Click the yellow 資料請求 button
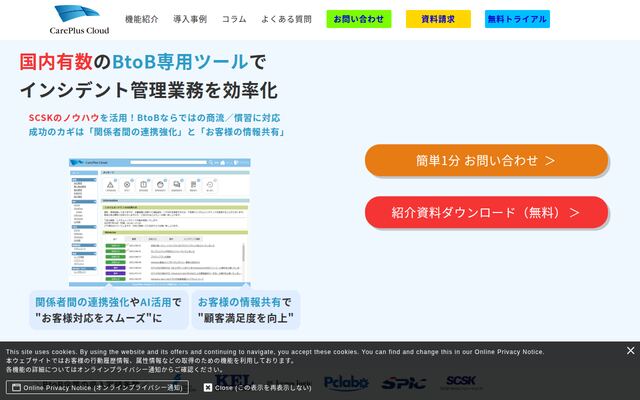The width and height of the screenshot is (640, 400). point(438,19)
